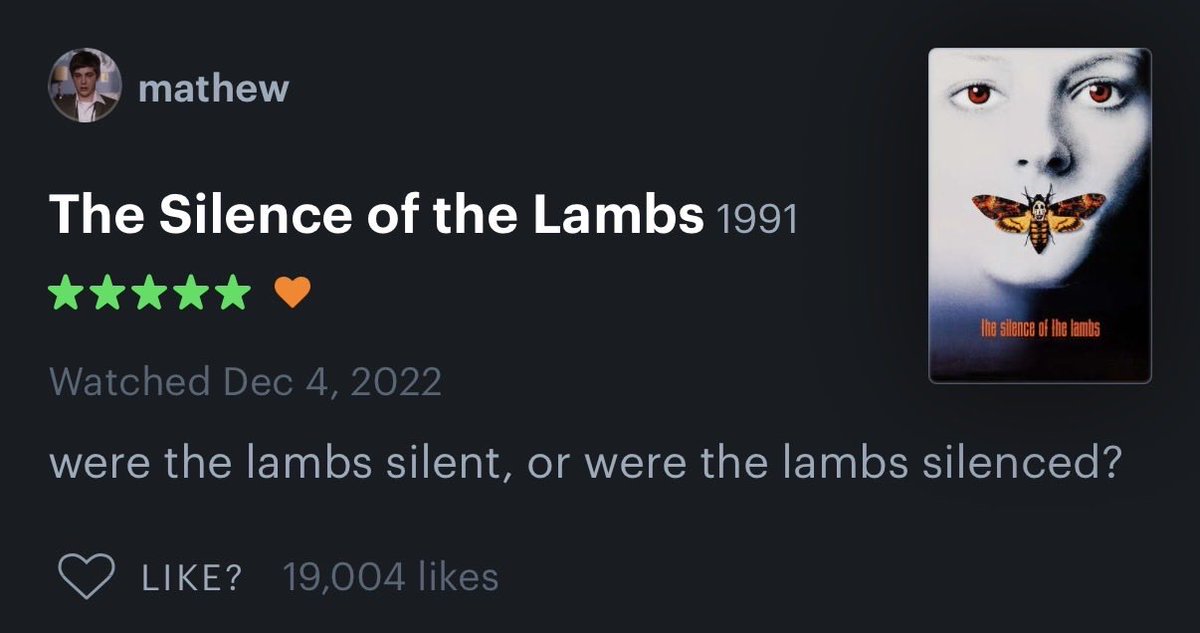The height and width of the screenshot is (633, 1200).
Task: Open the Silence of the Lambs poster
Action: (1040, 216)
